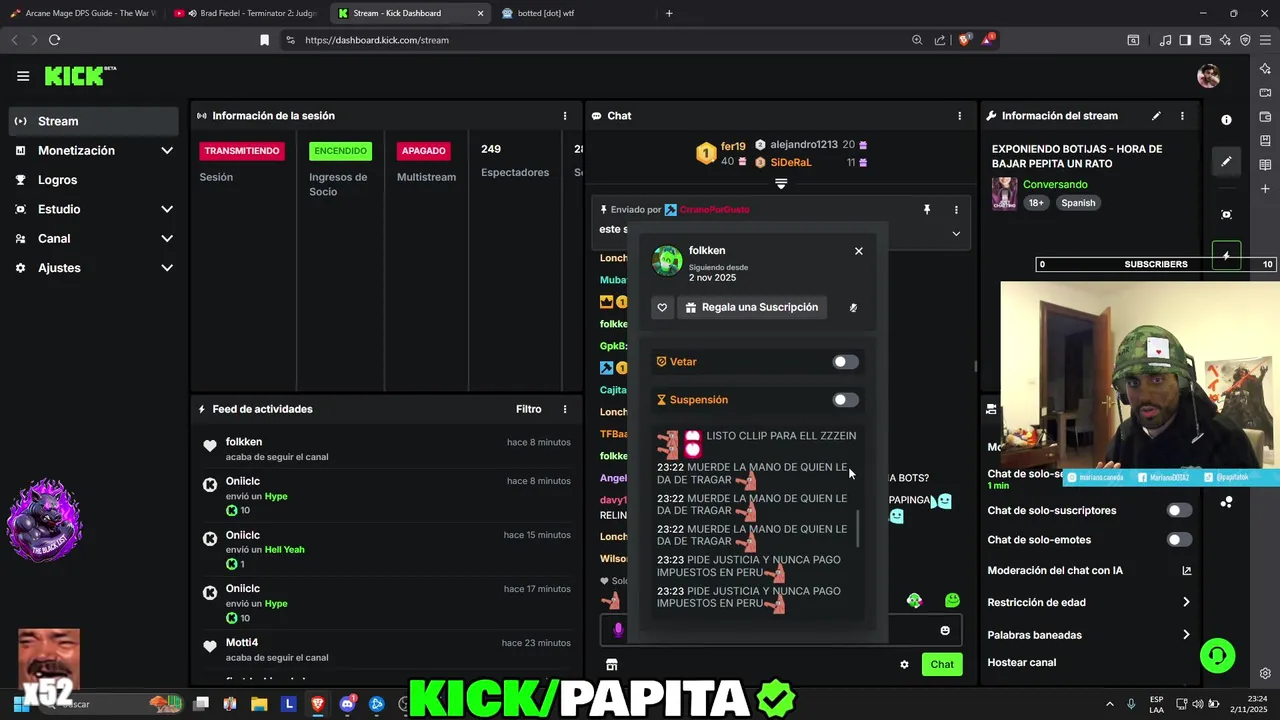The height and width of the screenshot is (720, 1280).
Task: Click Filtro in Feed de actividades
Action: [x=529, y=409]
